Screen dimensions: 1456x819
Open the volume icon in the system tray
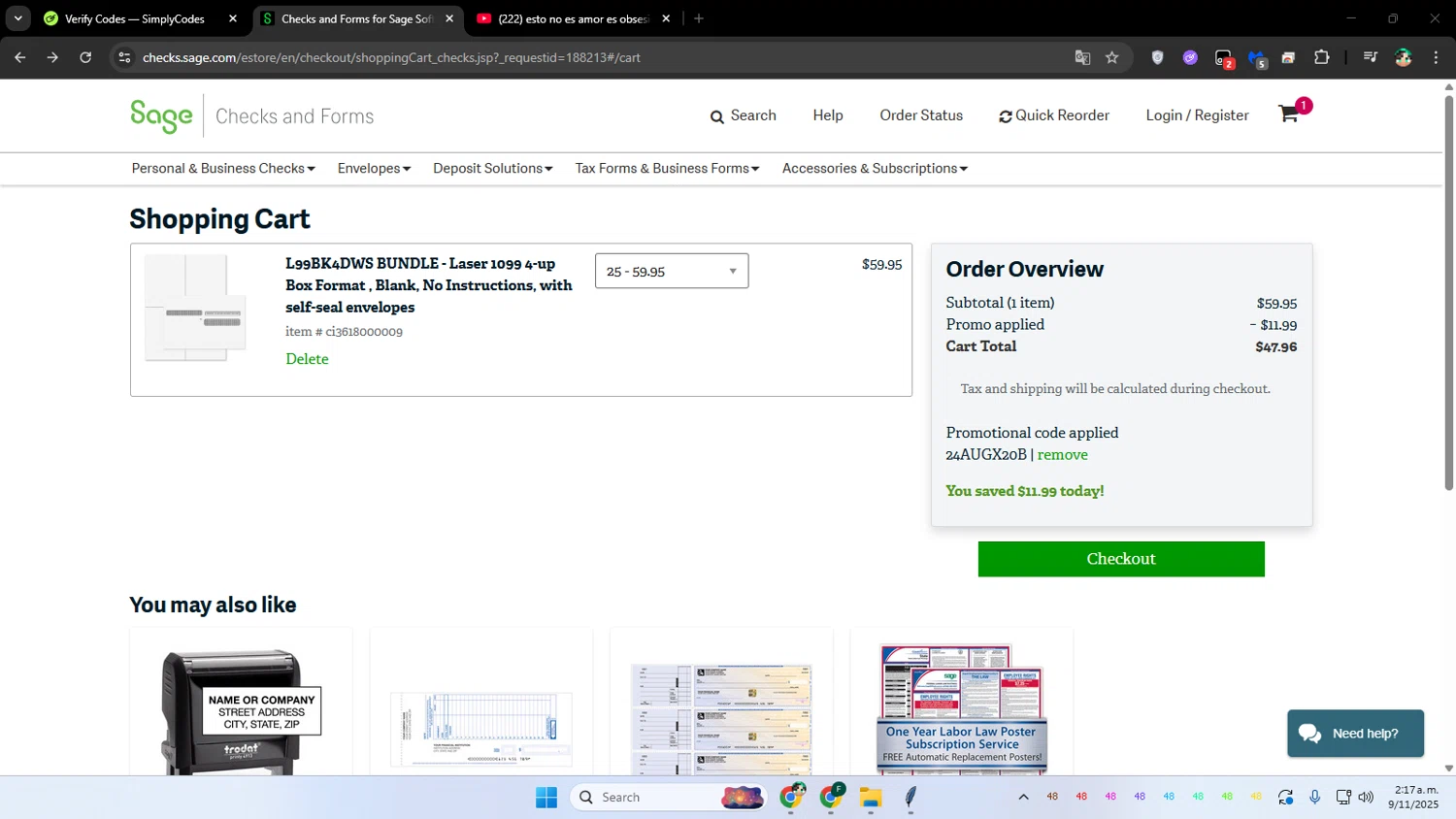(1366, 797)
